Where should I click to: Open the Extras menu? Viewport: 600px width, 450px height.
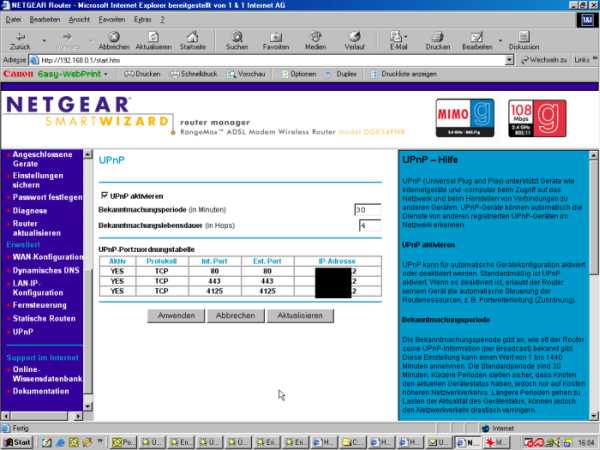[x=143, y=20]
